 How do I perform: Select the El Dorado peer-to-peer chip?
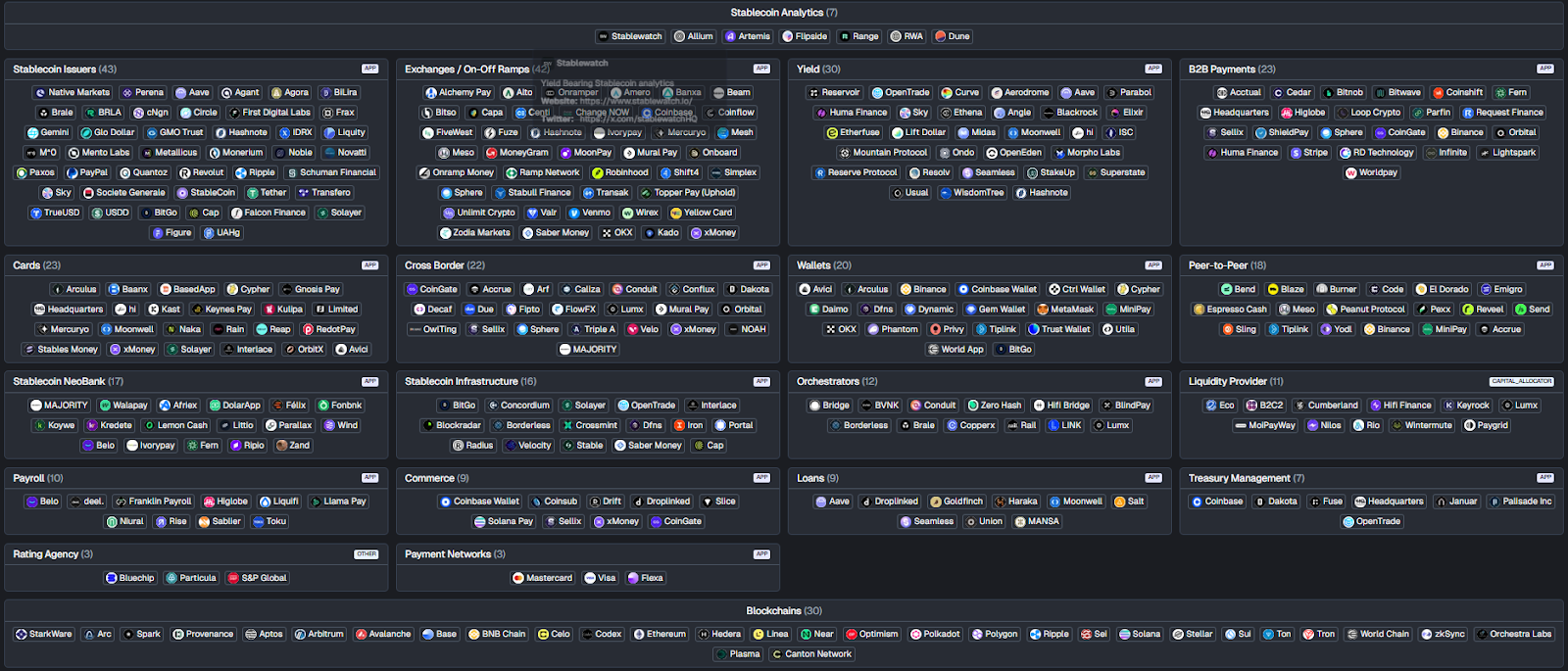point(1443,290)
